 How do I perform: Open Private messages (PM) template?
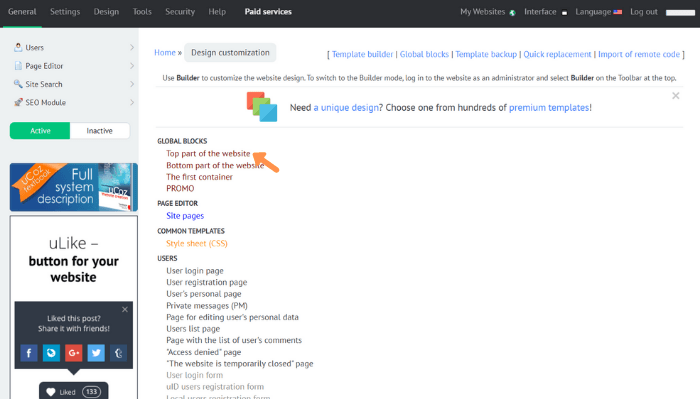[207, 305]
